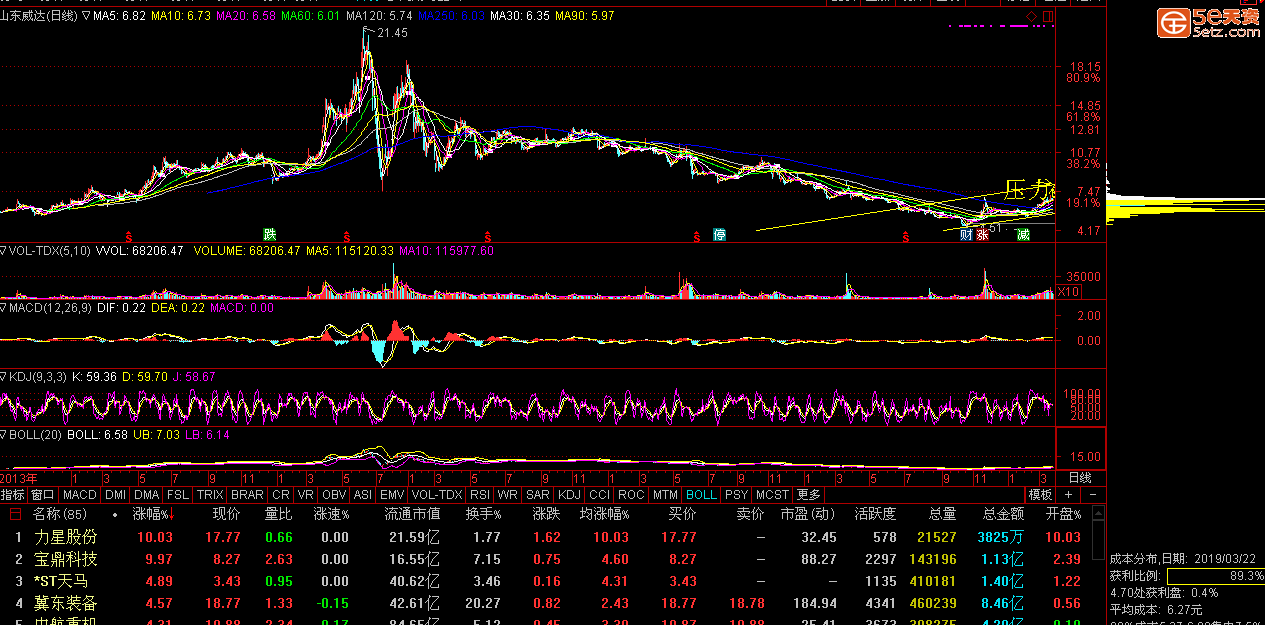Switch to the PSY indicator tab
Viewport: 1265px width, 625px height.
click(x=736, y=494)
